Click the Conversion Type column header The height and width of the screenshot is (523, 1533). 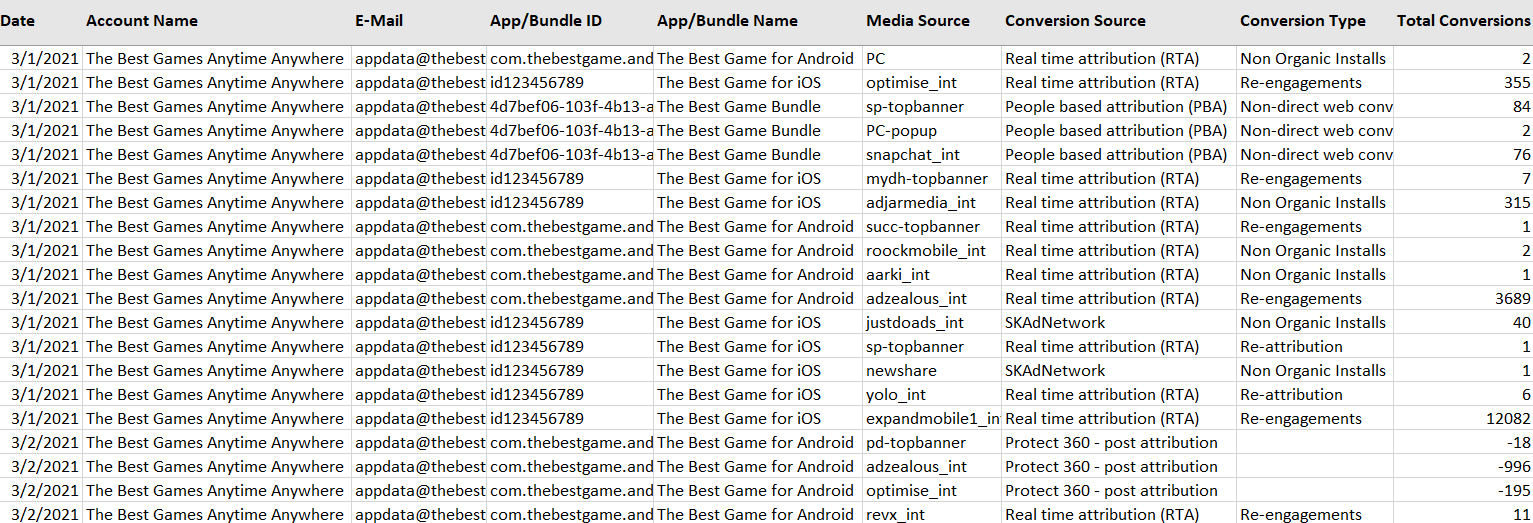point(1302,21)
